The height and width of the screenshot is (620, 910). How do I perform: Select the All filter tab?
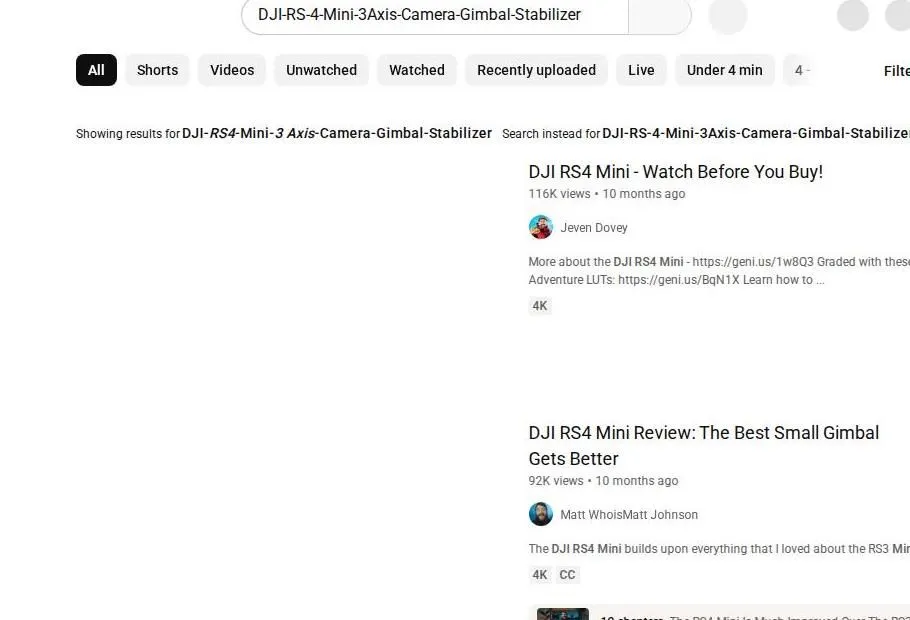pos(95,70)
